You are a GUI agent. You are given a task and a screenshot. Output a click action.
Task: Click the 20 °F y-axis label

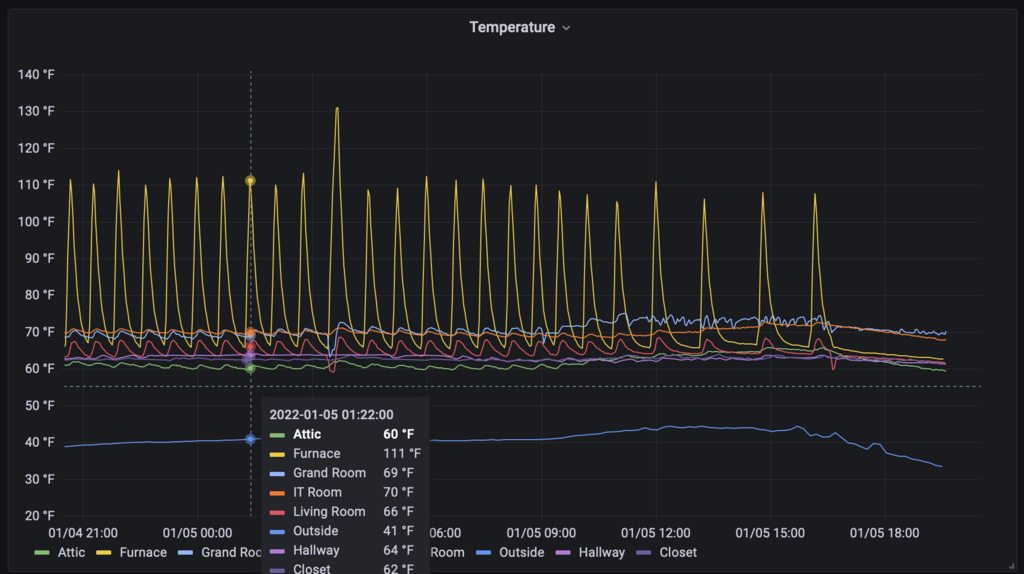pos(40,515)
